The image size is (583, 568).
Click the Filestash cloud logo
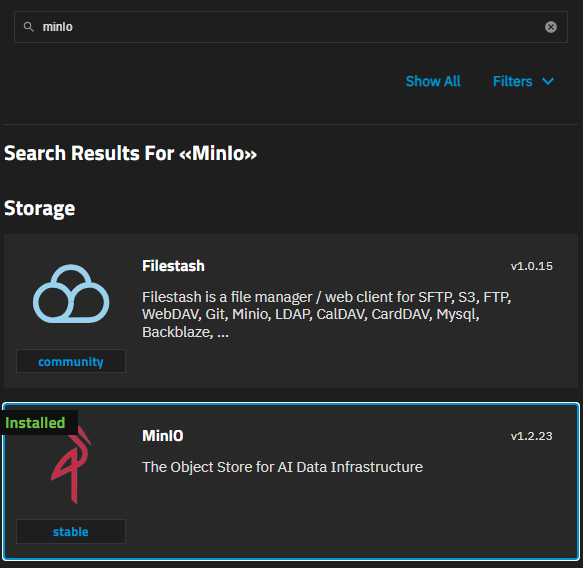tap(71, 294)
